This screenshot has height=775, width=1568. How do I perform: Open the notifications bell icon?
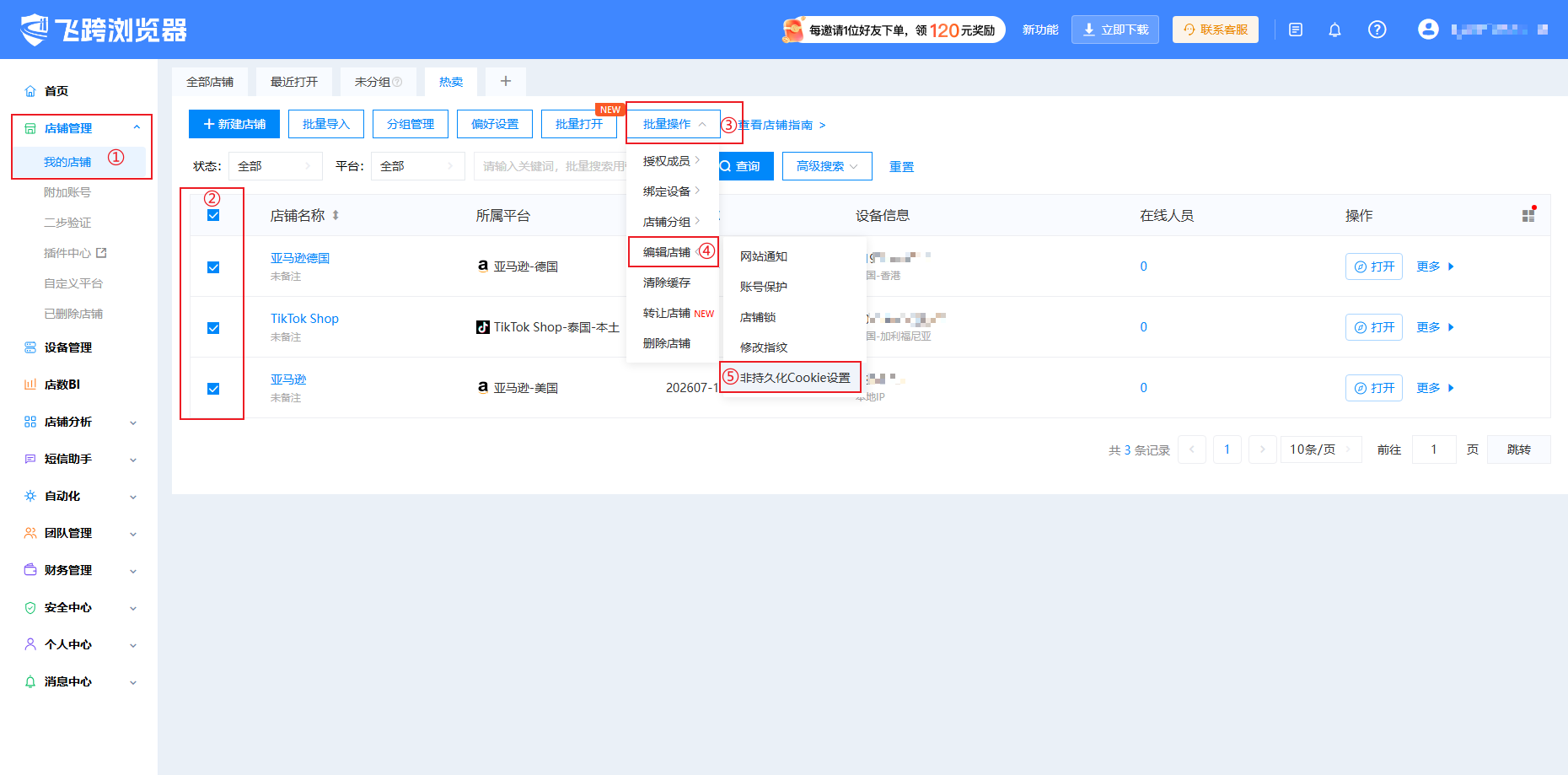[1334, 30]
